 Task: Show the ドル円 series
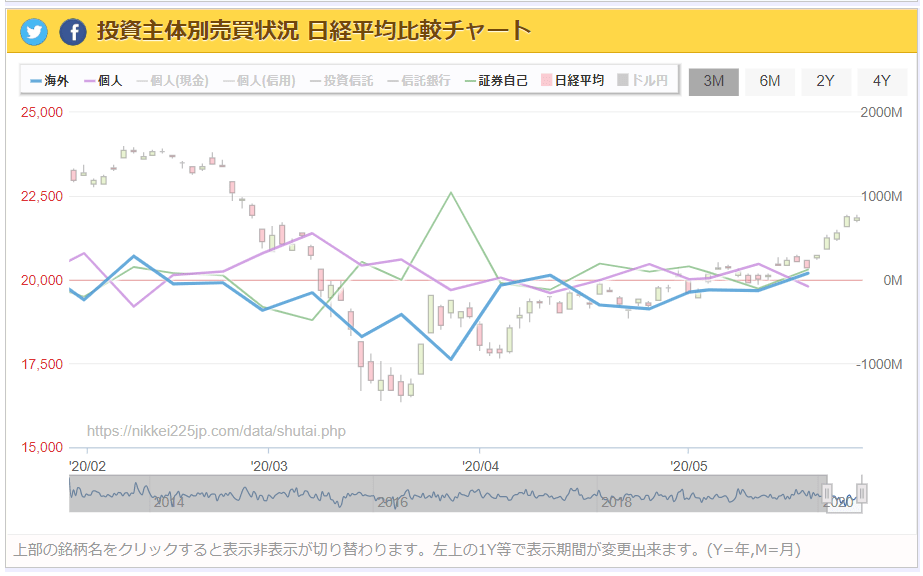pos(643,81)
